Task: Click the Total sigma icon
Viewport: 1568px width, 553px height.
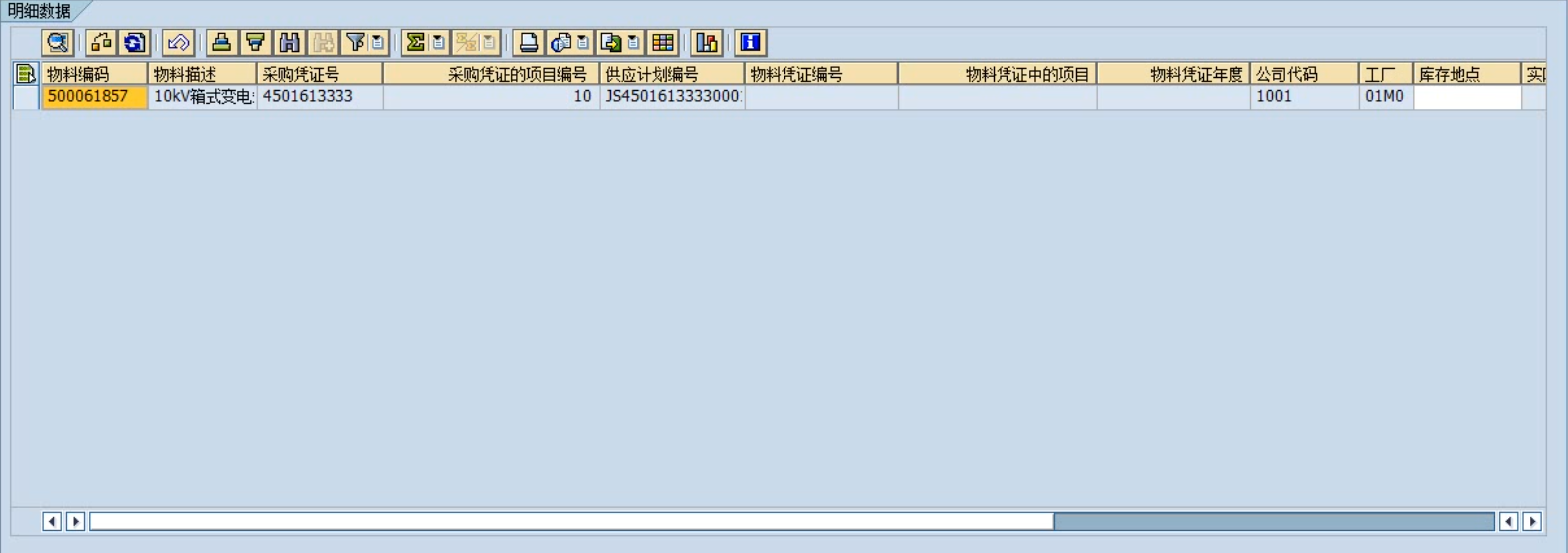Action: pos(415,42)
